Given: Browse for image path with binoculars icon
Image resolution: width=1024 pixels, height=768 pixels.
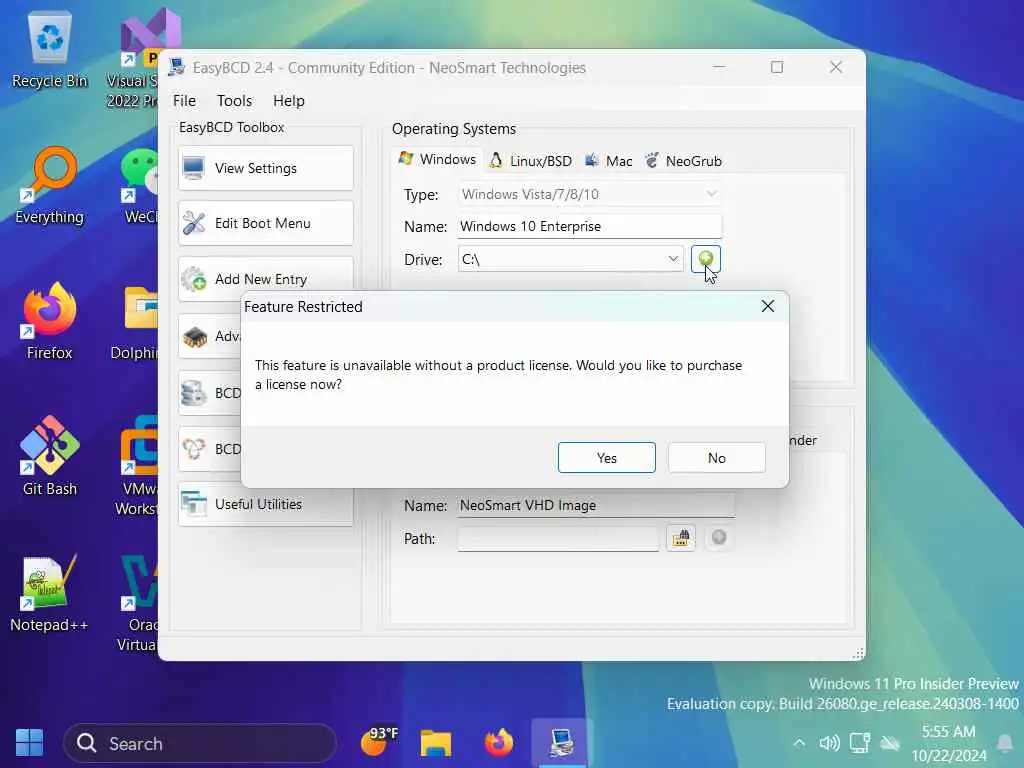Looking at the screenshot, I should [x=680, y=538].
